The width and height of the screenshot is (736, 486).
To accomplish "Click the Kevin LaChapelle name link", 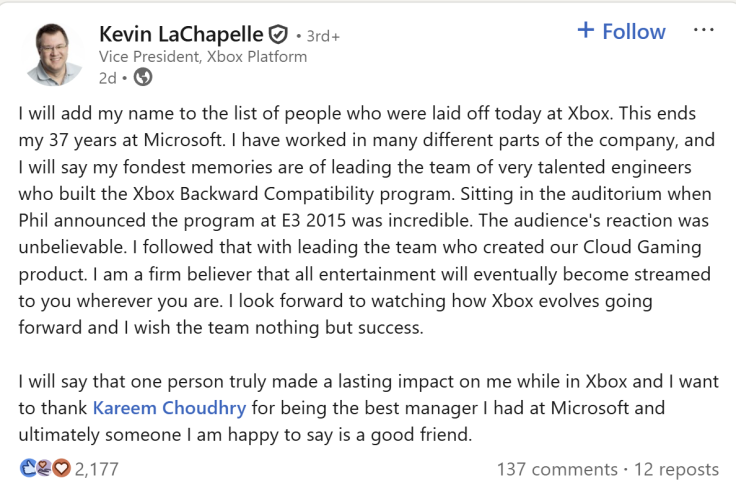I will tap(181, 34).
